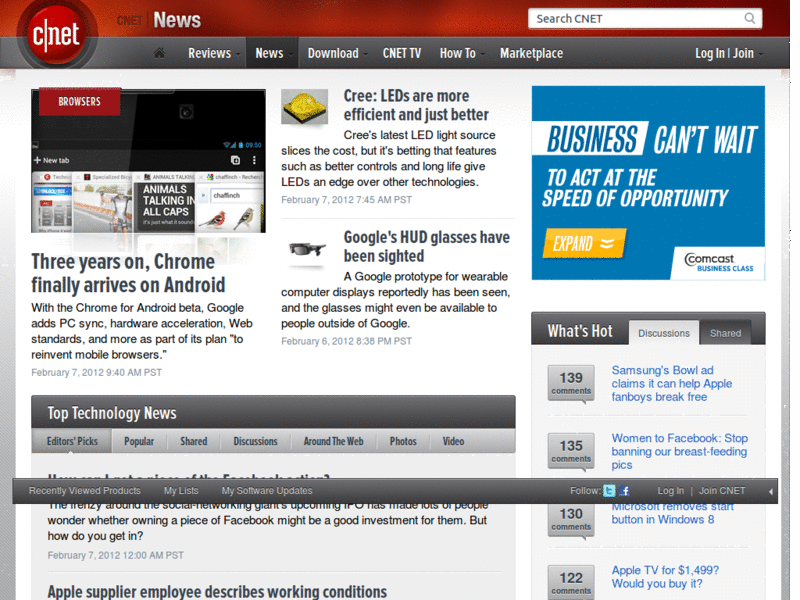The image size is (800, 600).
Task: Select the Around The Web tab
Action: pos(333,441)
